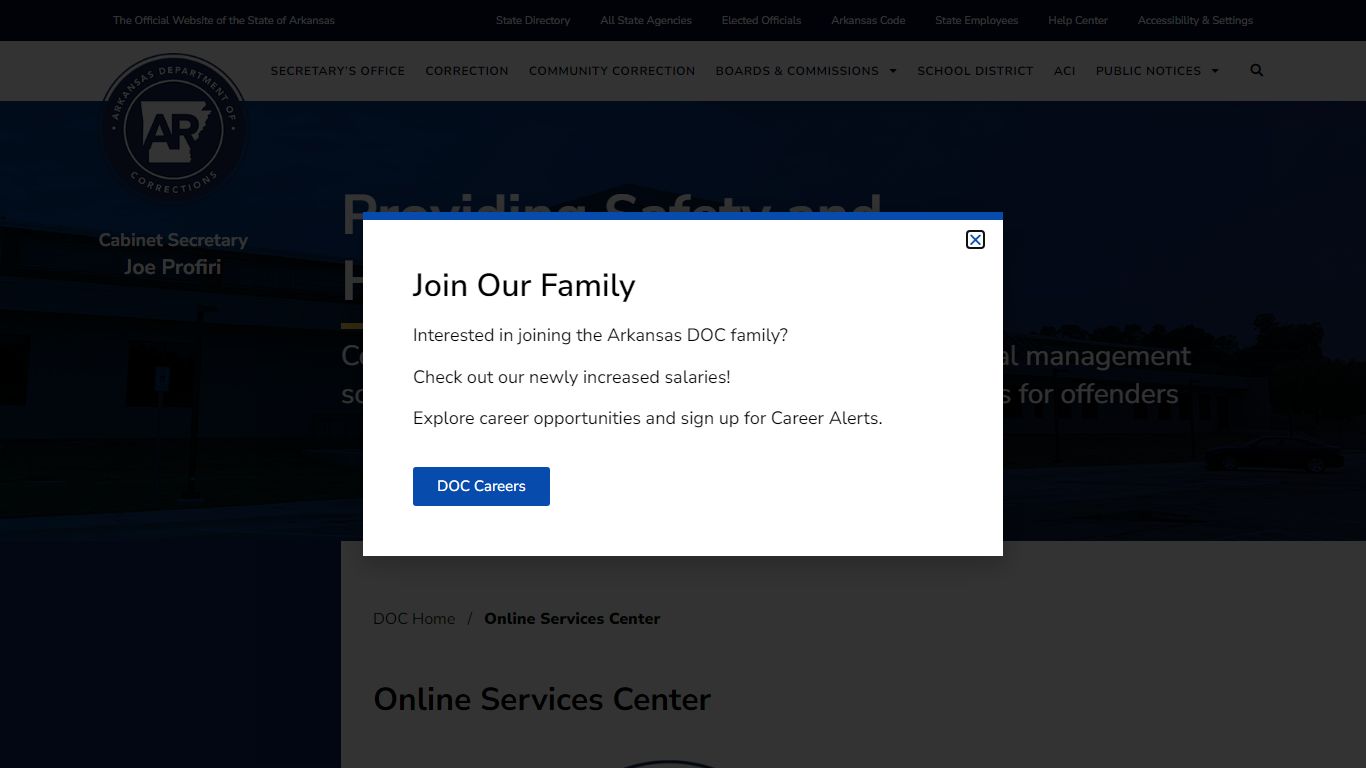The height and width of the screenshot is (768, 1366).
Task: Open Accessibility & Settings
Action: (1195, 20)
